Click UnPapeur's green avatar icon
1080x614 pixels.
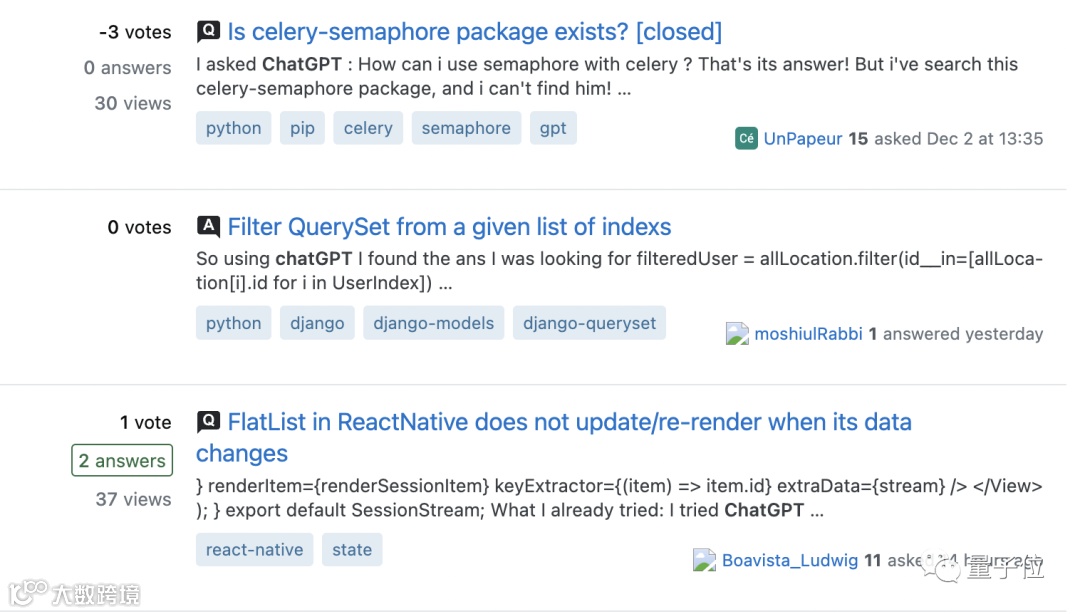click(x=746, y=139)
